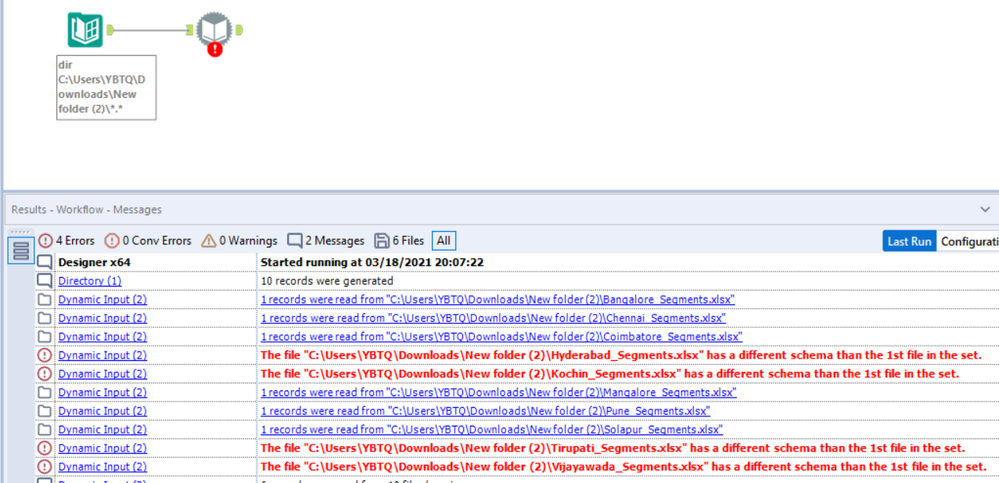Viewport: 999px width, 483px height.
Task: Select the Kochin_Segments.xlsx schema error message
Action: tap(610, 373)
